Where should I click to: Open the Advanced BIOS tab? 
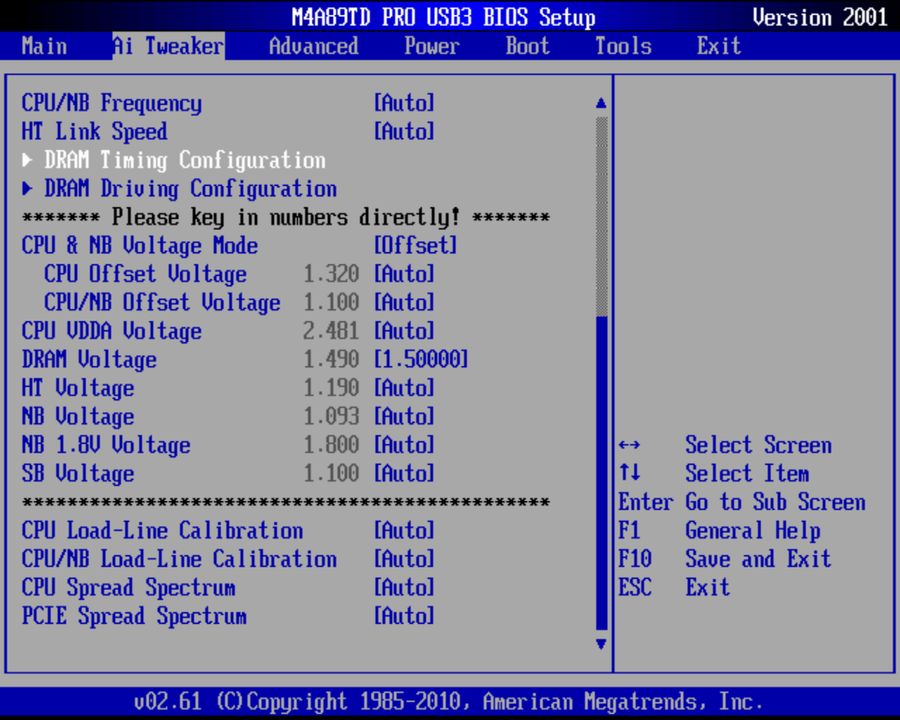click(313, 46)
